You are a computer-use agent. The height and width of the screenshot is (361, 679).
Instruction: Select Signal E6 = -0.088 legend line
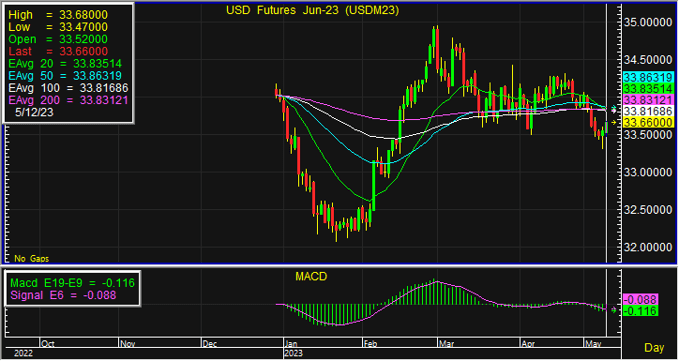coord(63,295)
